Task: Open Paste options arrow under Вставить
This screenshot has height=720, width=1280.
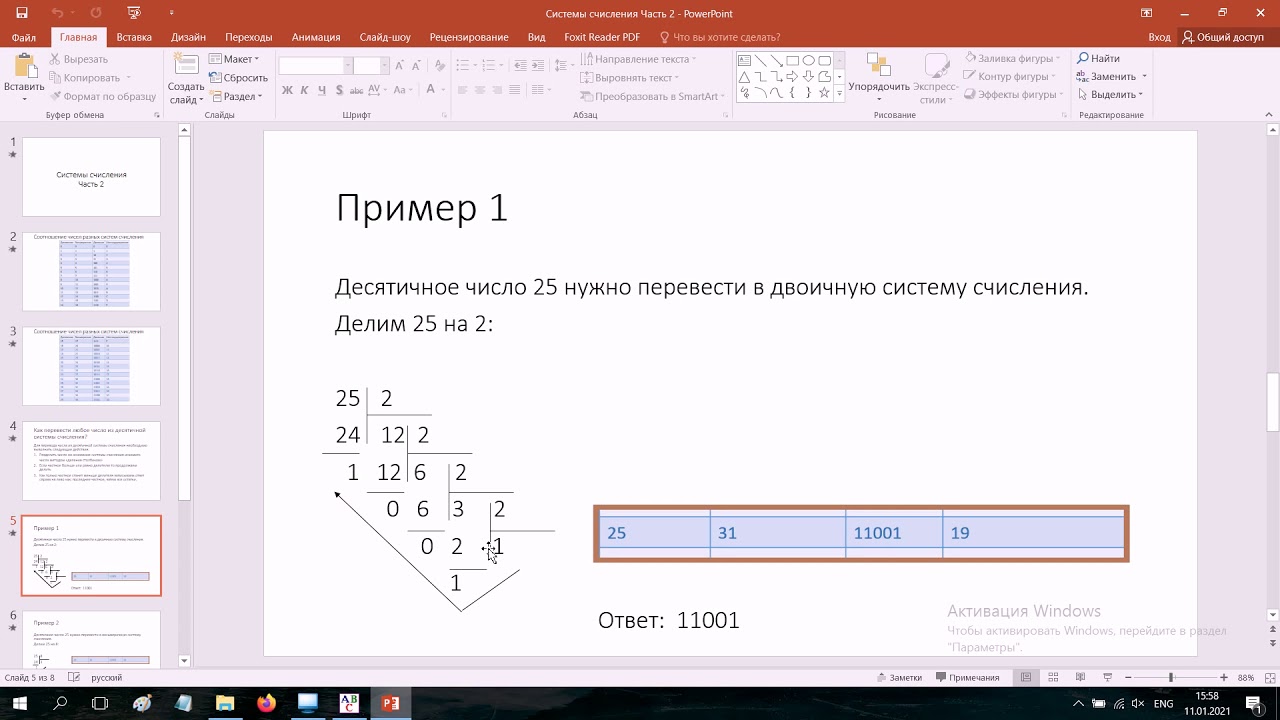Action: [24, 100]
